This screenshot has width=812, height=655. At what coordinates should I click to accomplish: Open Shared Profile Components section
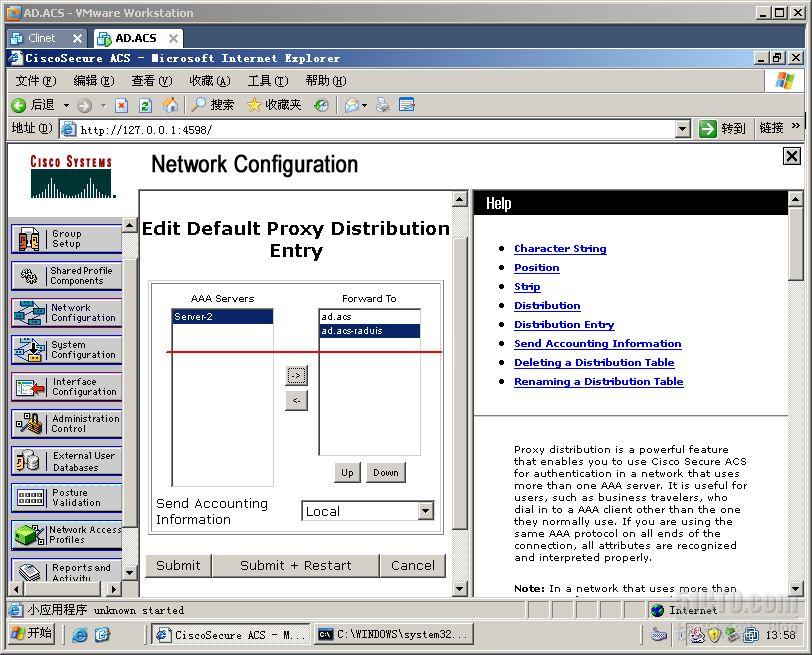click(66, 275)
